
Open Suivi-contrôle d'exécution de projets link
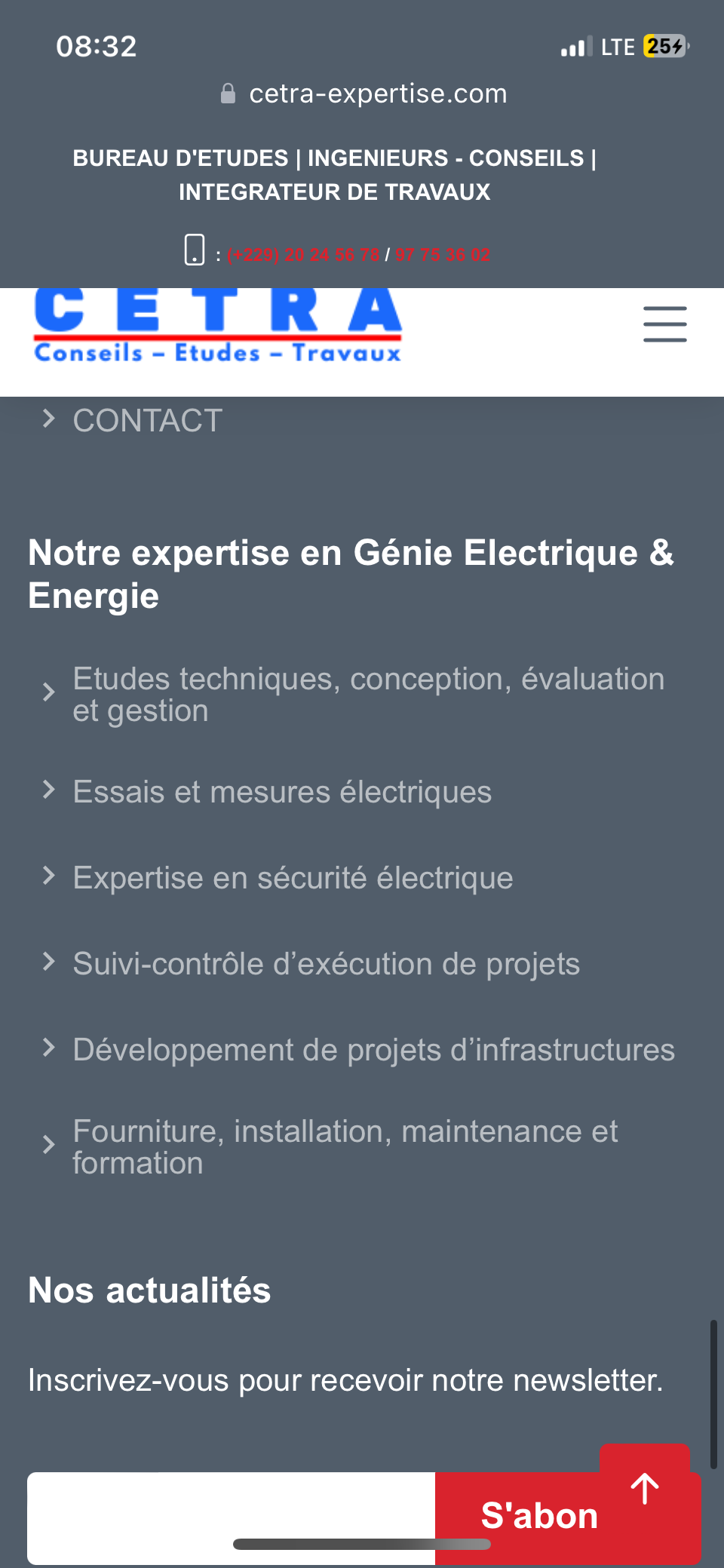coord(326,964)
